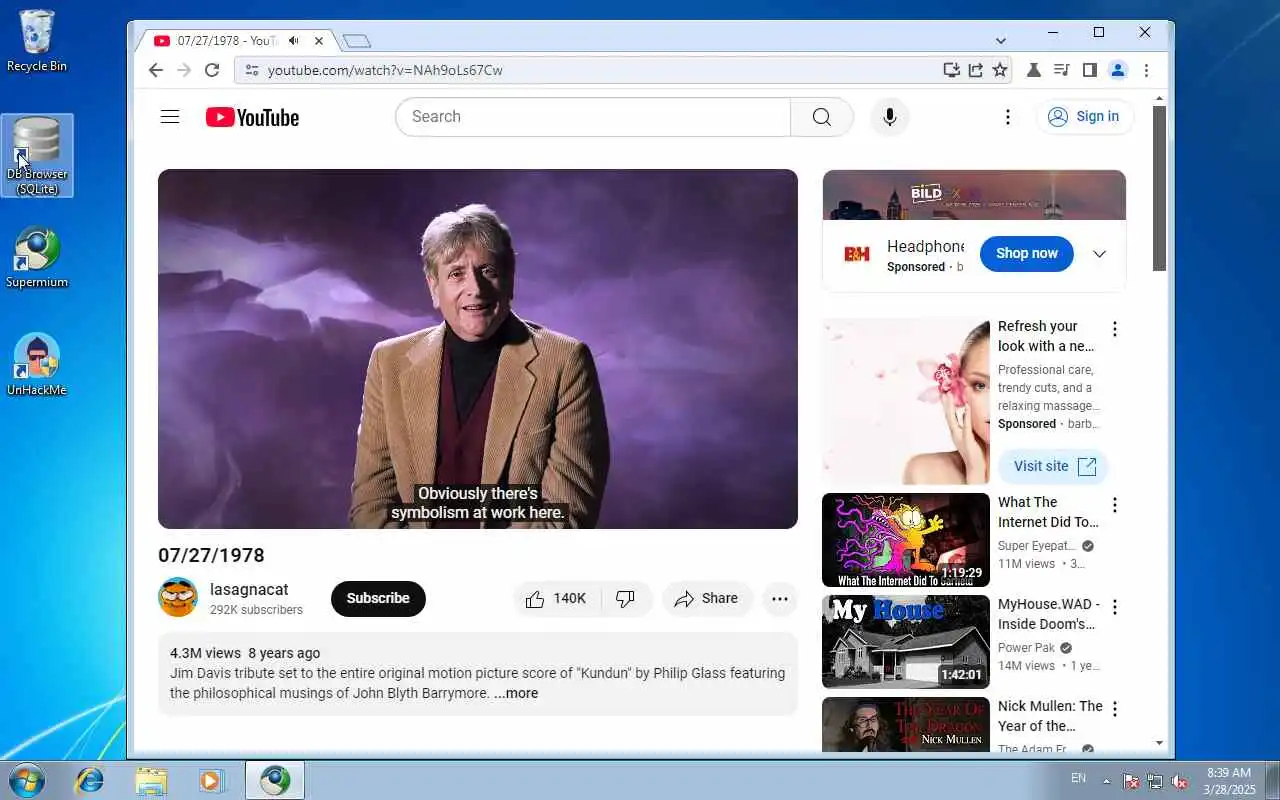Open the taskbar clock and date
Viewport: 1280px width, 800px height.
[1229, 781]
